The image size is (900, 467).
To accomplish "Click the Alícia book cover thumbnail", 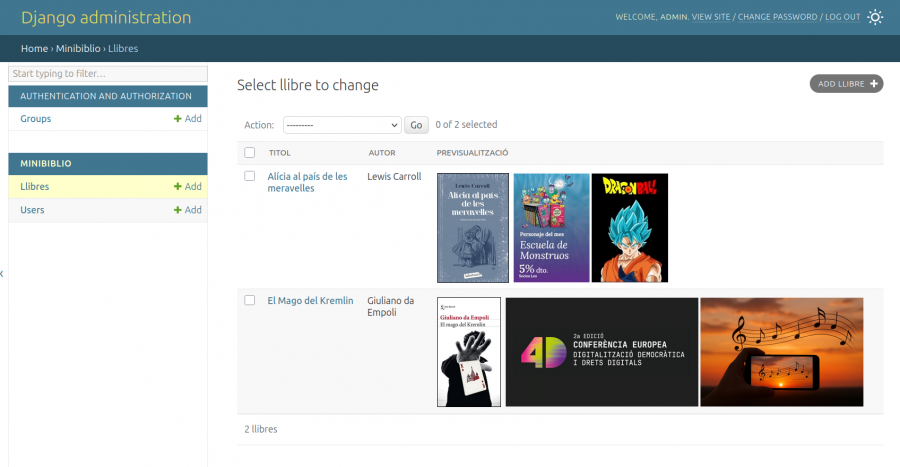I will point(473,228).
